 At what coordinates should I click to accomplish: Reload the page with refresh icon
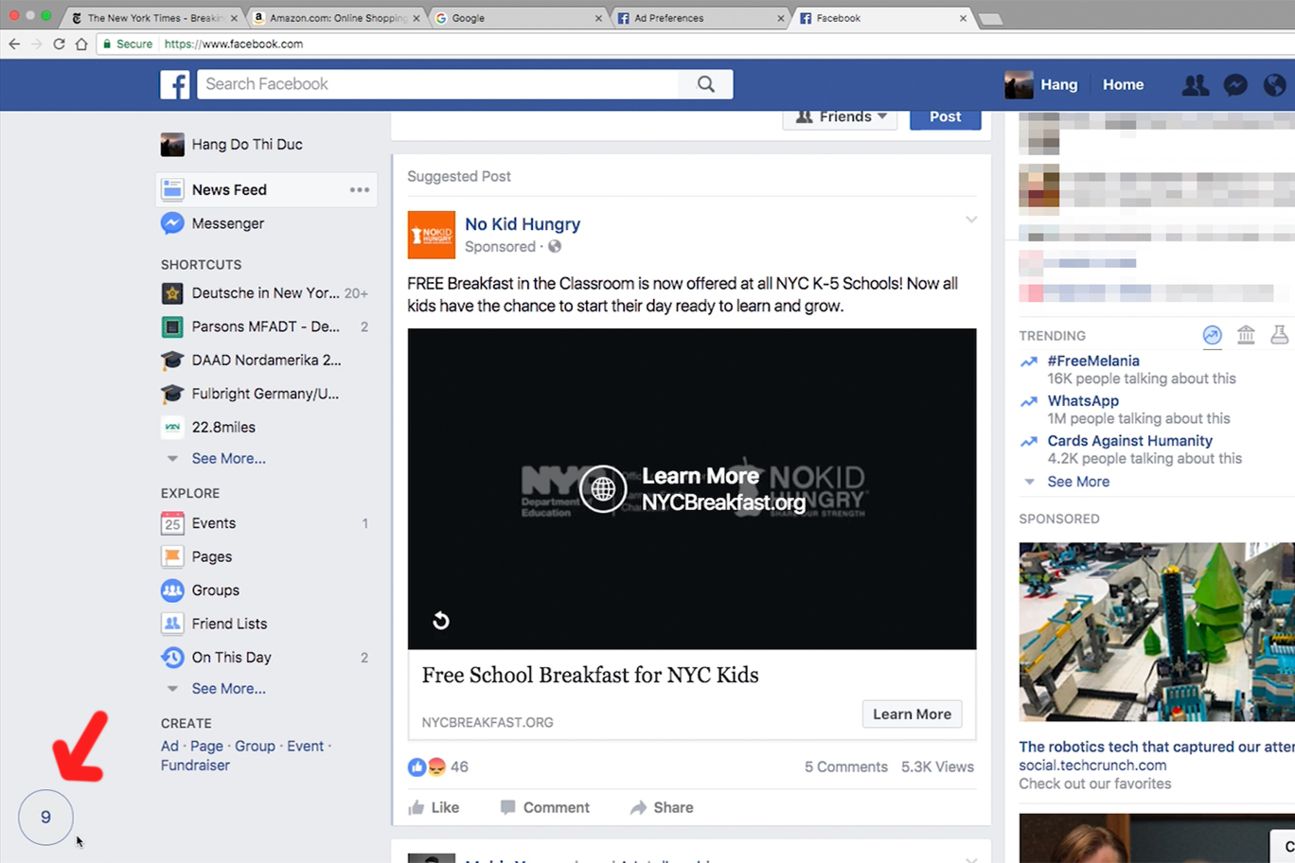(x=59, y=44)
